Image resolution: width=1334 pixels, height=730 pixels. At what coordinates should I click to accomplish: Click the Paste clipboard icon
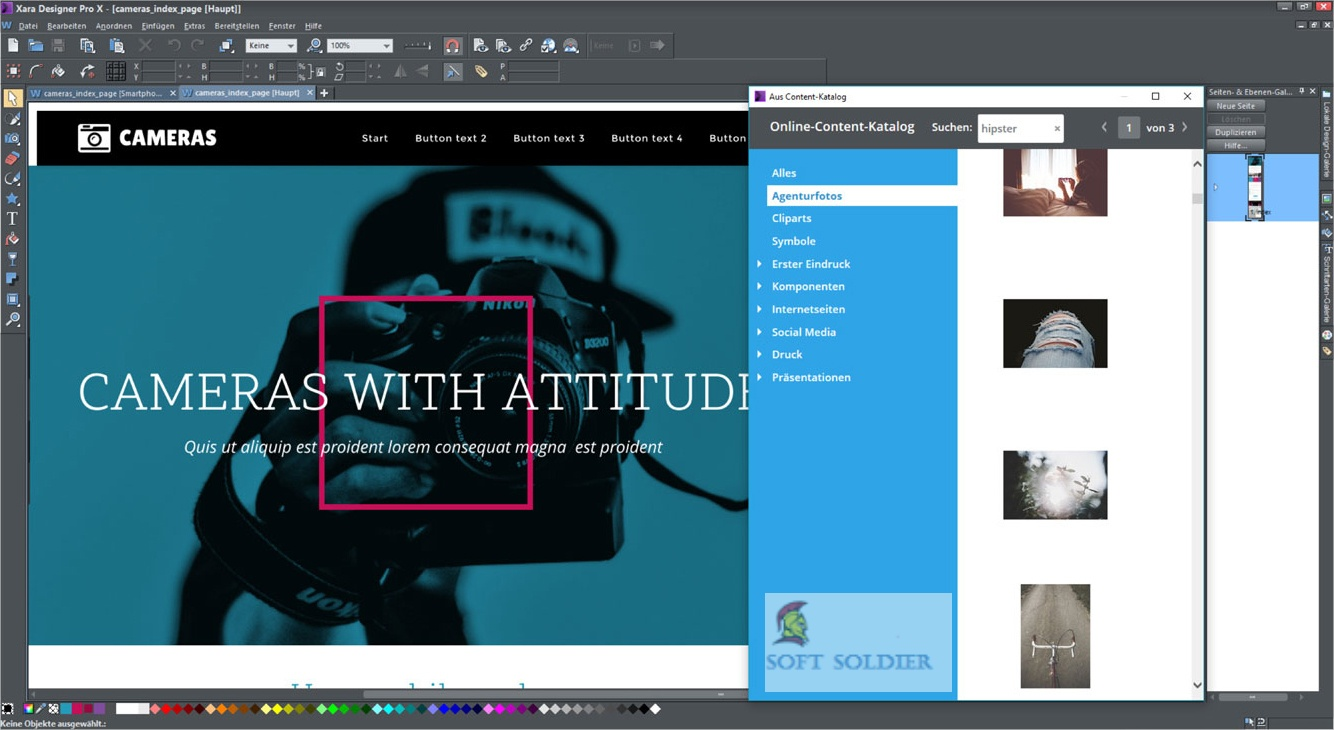(x=116, y=46)
